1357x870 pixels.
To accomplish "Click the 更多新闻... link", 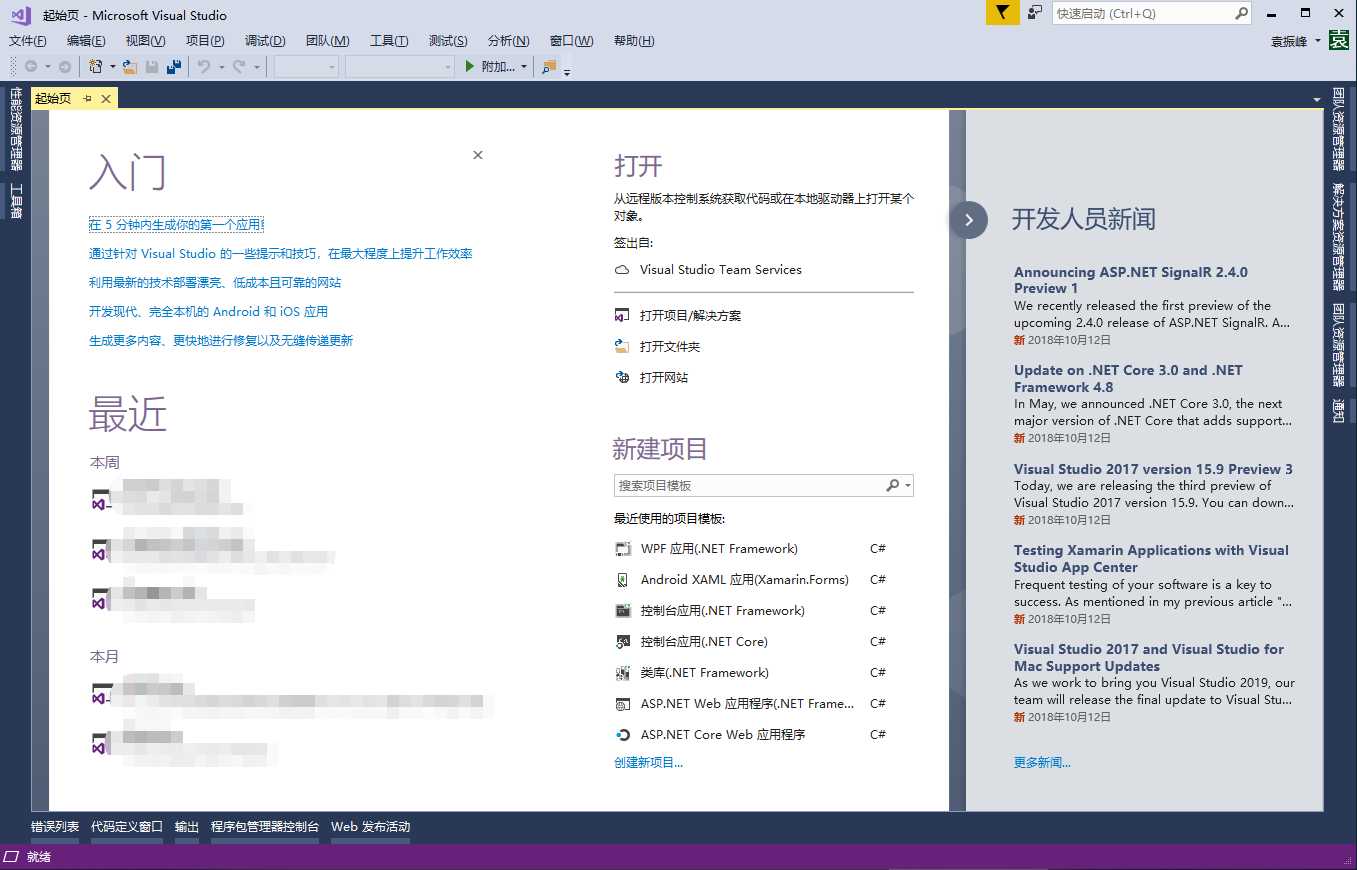I will (x=1042, y=763).
